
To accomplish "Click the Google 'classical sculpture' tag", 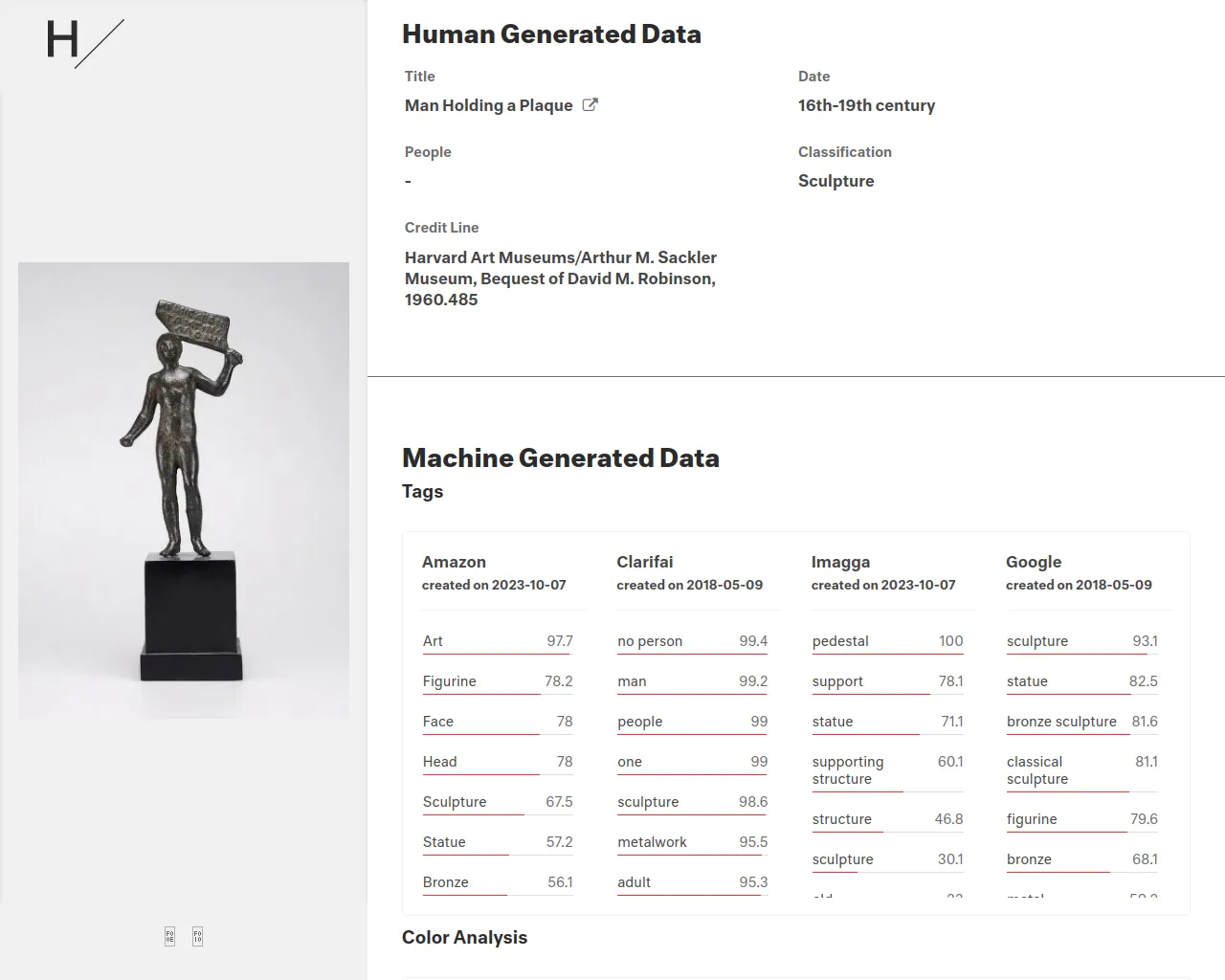I will pyautogui.click(x=1036, y=770).
